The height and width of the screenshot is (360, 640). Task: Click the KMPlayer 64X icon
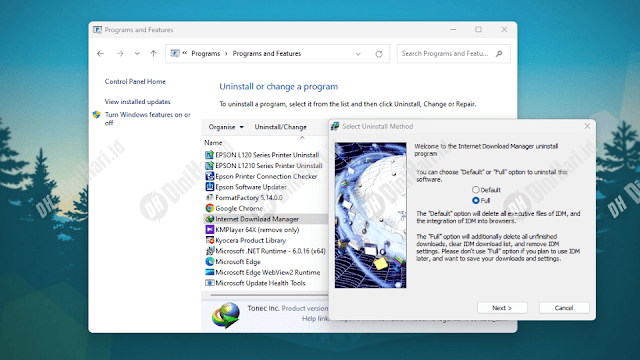pyautogui.click(x=209, y=229)
